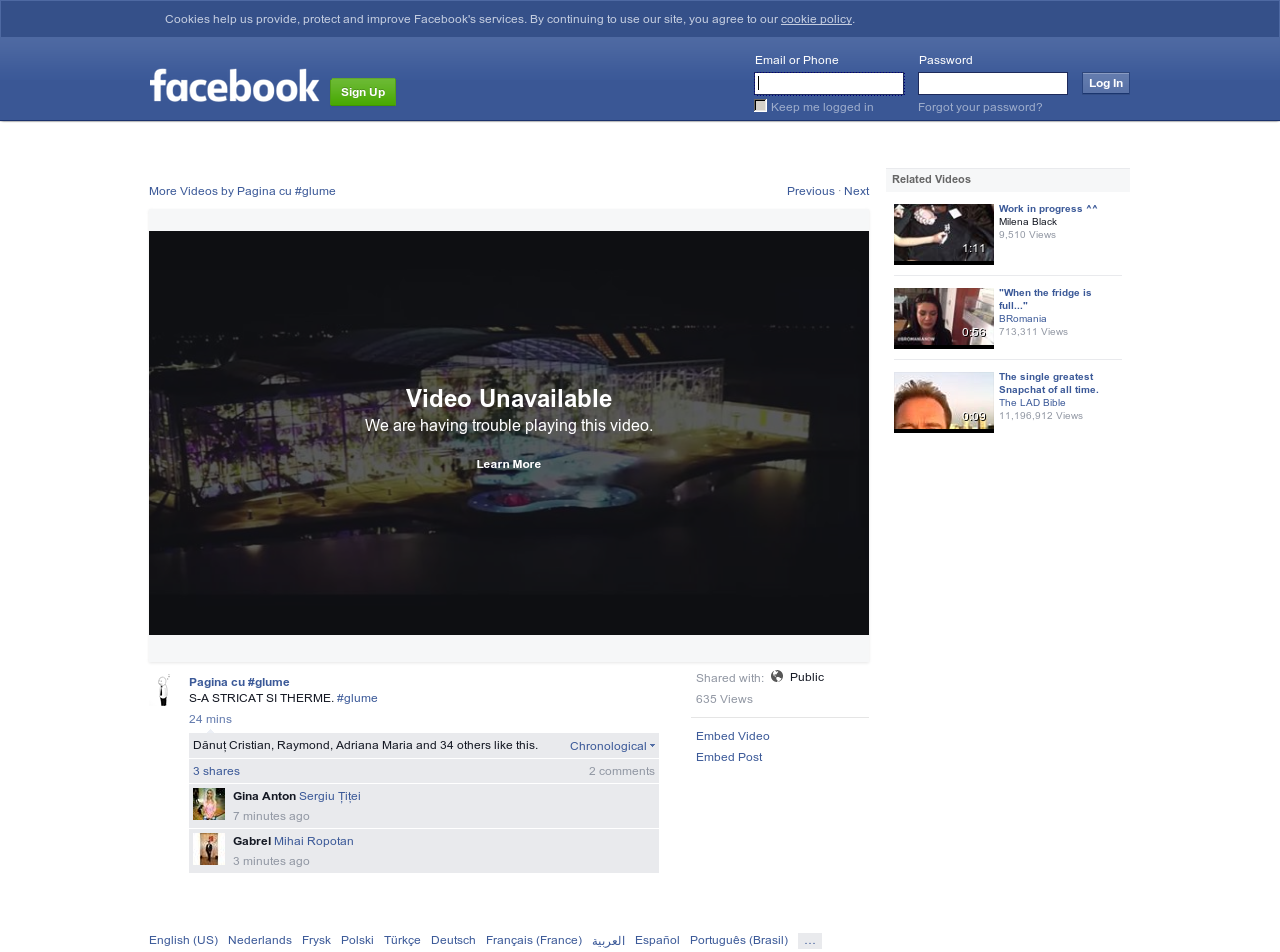The height and width of the screenshot is (952, 1280).
Task: Switch language to Français (France)
Action: point(534,940)
